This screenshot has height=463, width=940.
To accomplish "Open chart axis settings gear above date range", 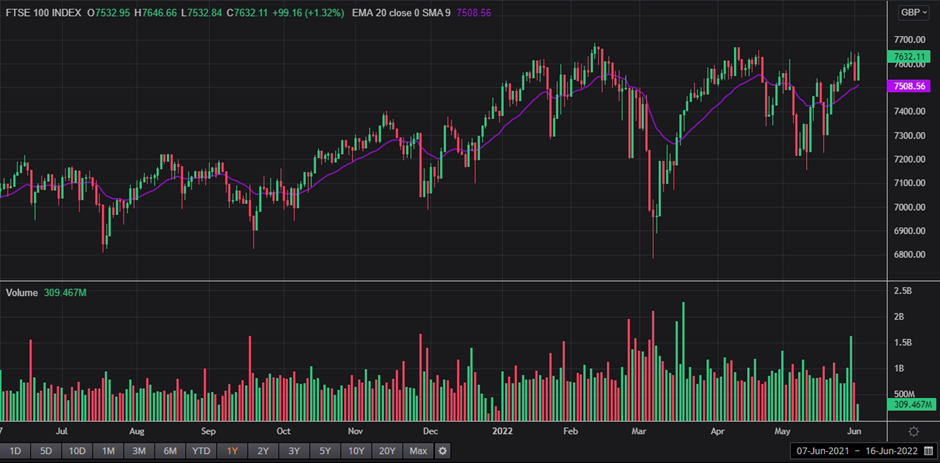I will pyautogui.click(x=914, y=432).
